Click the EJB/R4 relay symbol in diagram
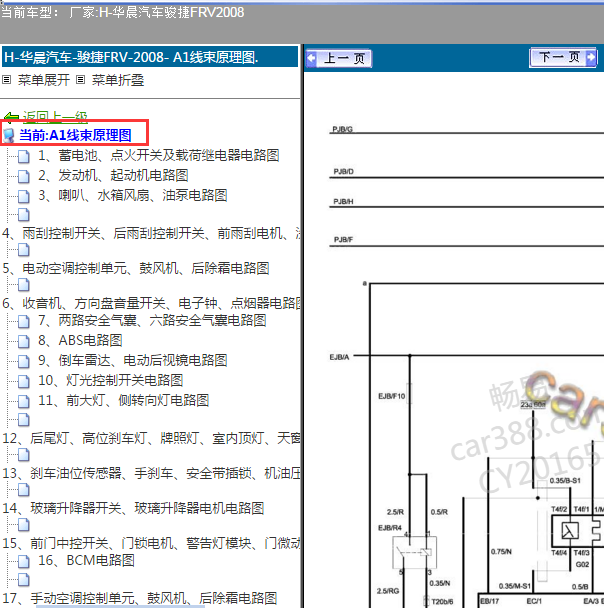The height and width of the screenshot is (608, 604). click(414, 552)
